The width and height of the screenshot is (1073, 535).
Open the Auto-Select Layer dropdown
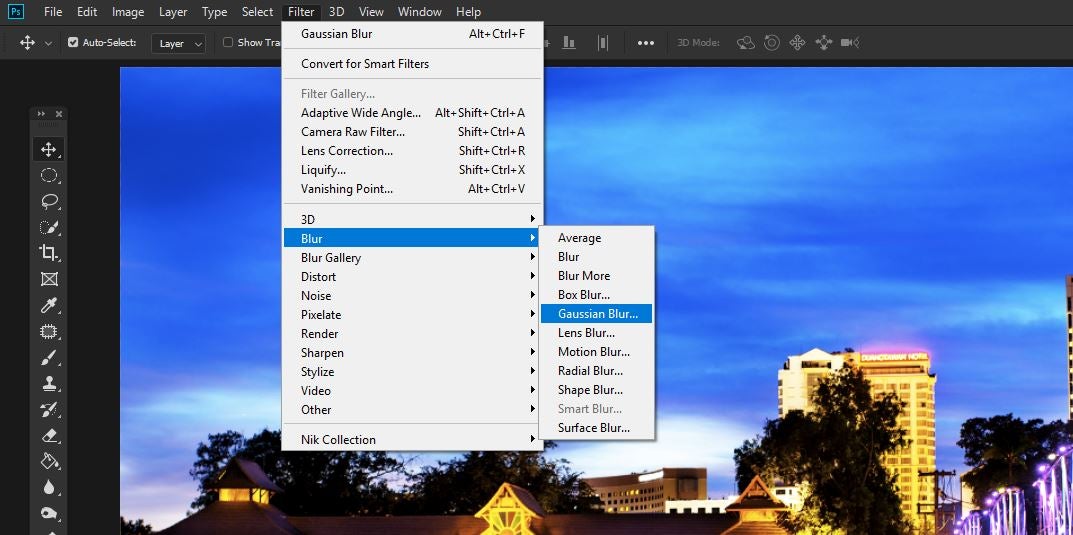click(179, 44)
